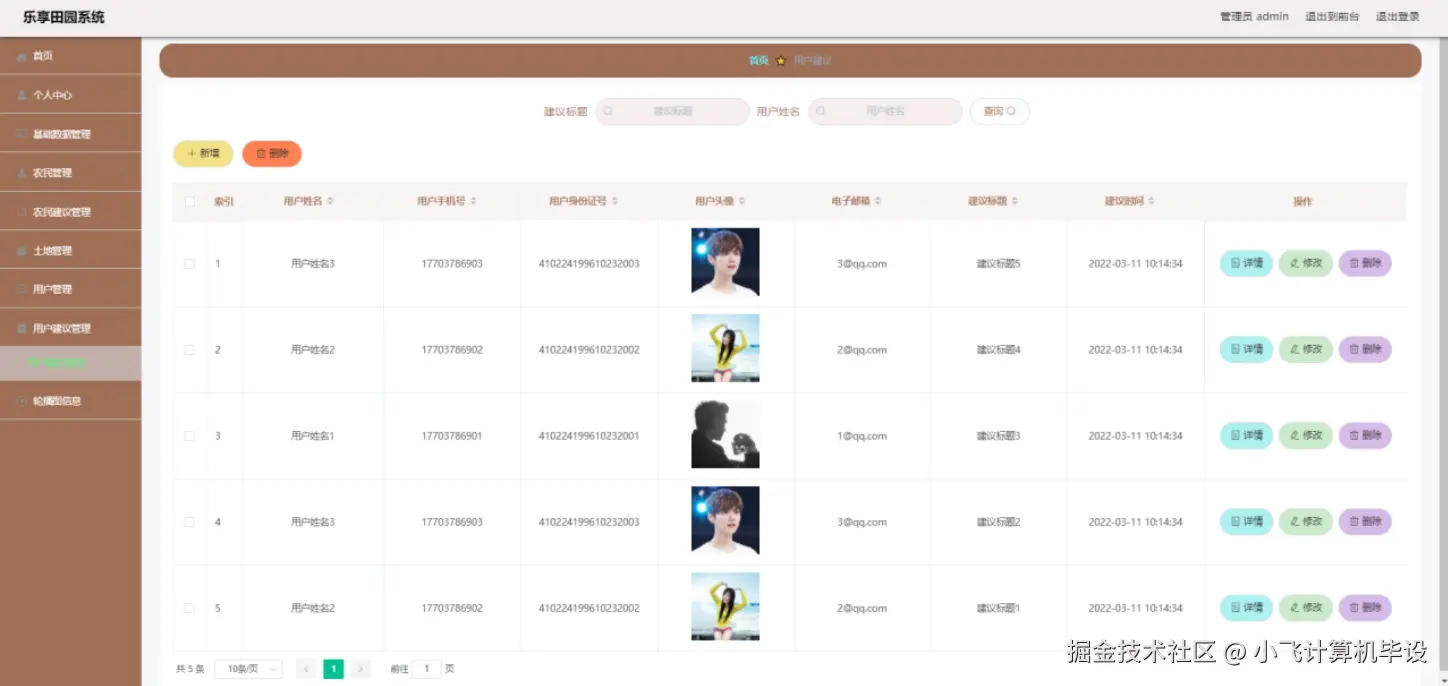Select the highlighted submenu under 用户建议管理
This screenshot has height=686, width=1448.
70,363
